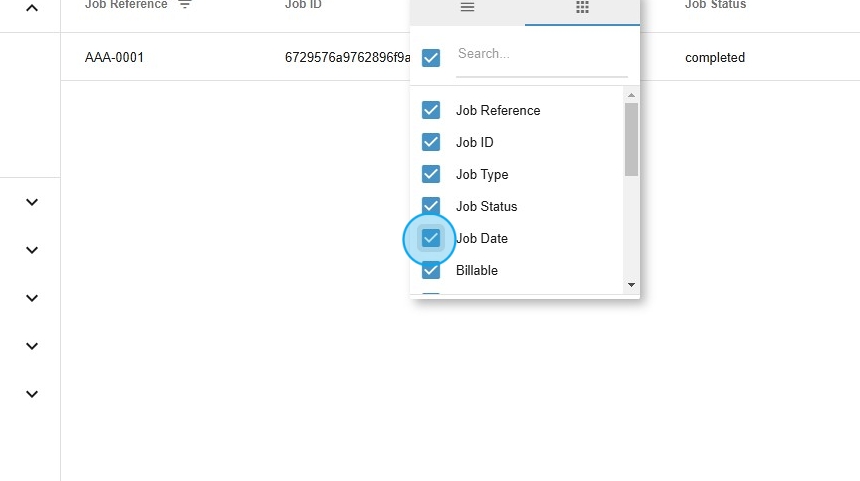Viewport: 860px width, 481px height.
Task: Toggle the select-all checkbox beside Search
Action: point(431,58)
